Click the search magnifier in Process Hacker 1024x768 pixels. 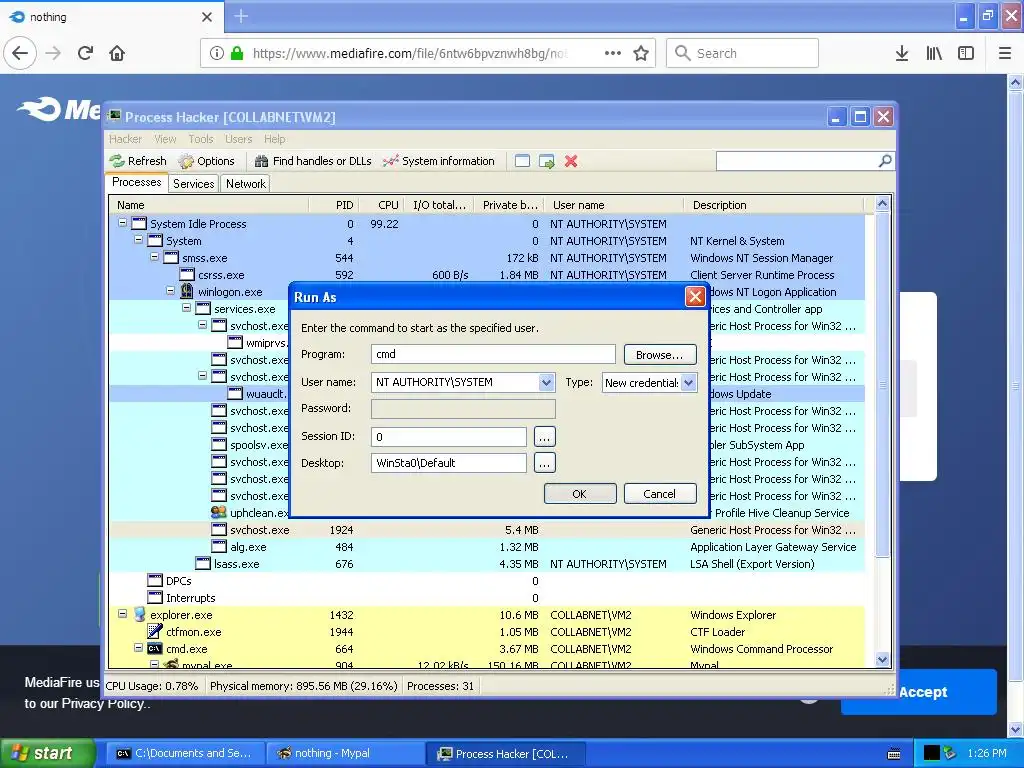pos(885,161)
